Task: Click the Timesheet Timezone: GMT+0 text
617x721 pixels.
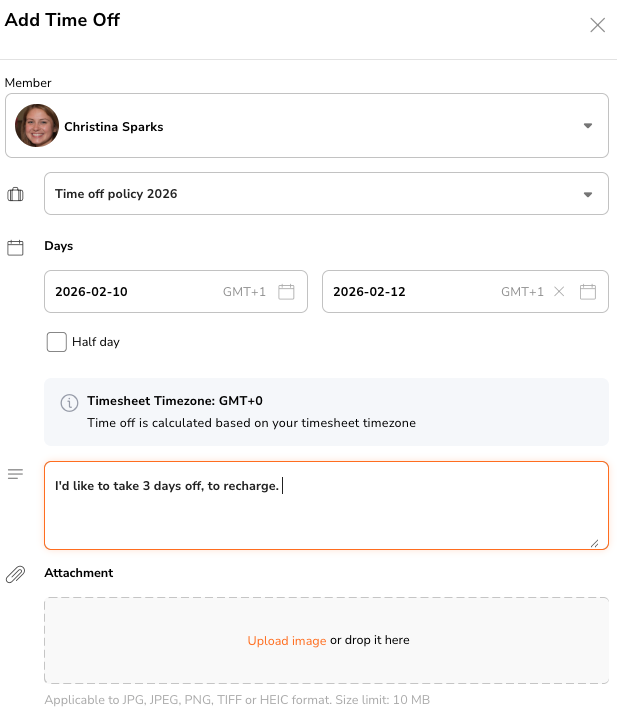Action: click(175, 401)
